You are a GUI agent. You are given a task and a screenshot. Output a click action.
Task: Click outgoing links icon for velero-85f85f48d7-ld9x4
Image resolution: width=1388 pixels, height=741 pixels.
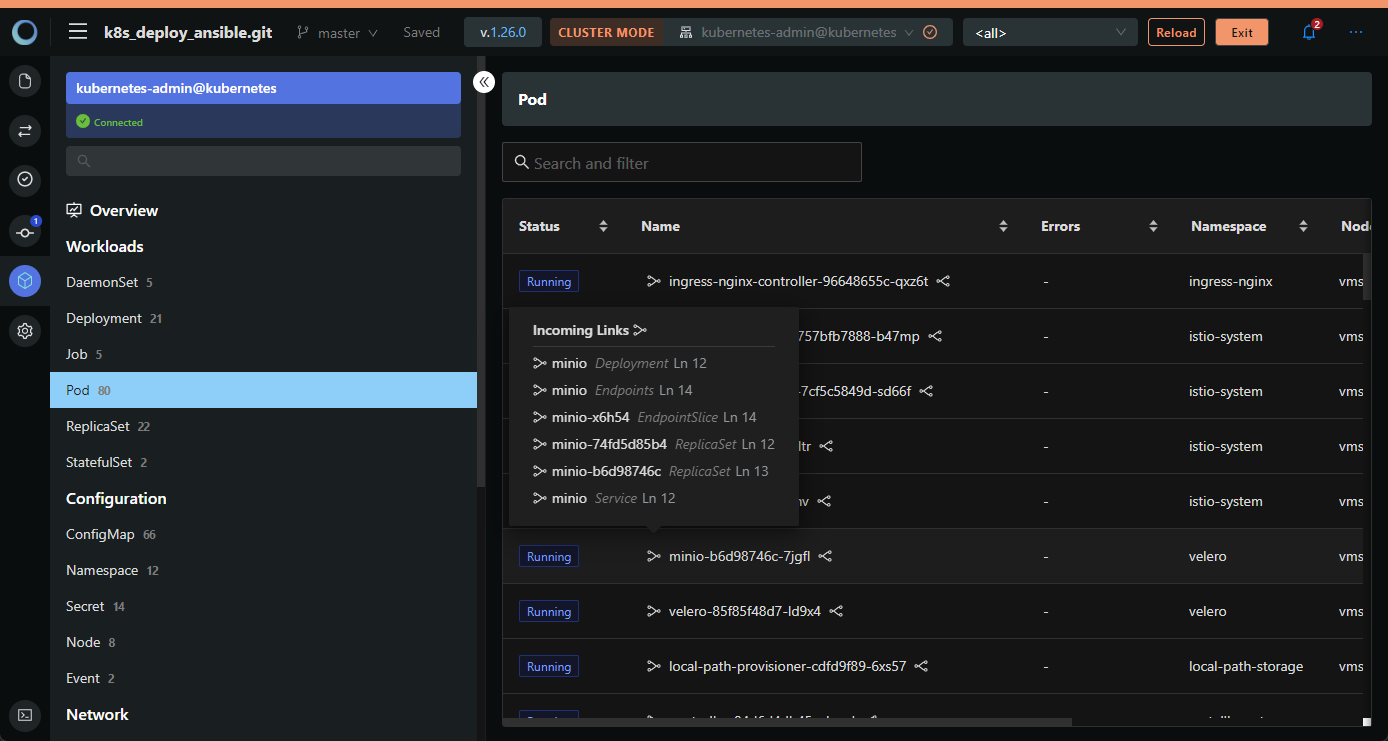(x=836, y=612)
